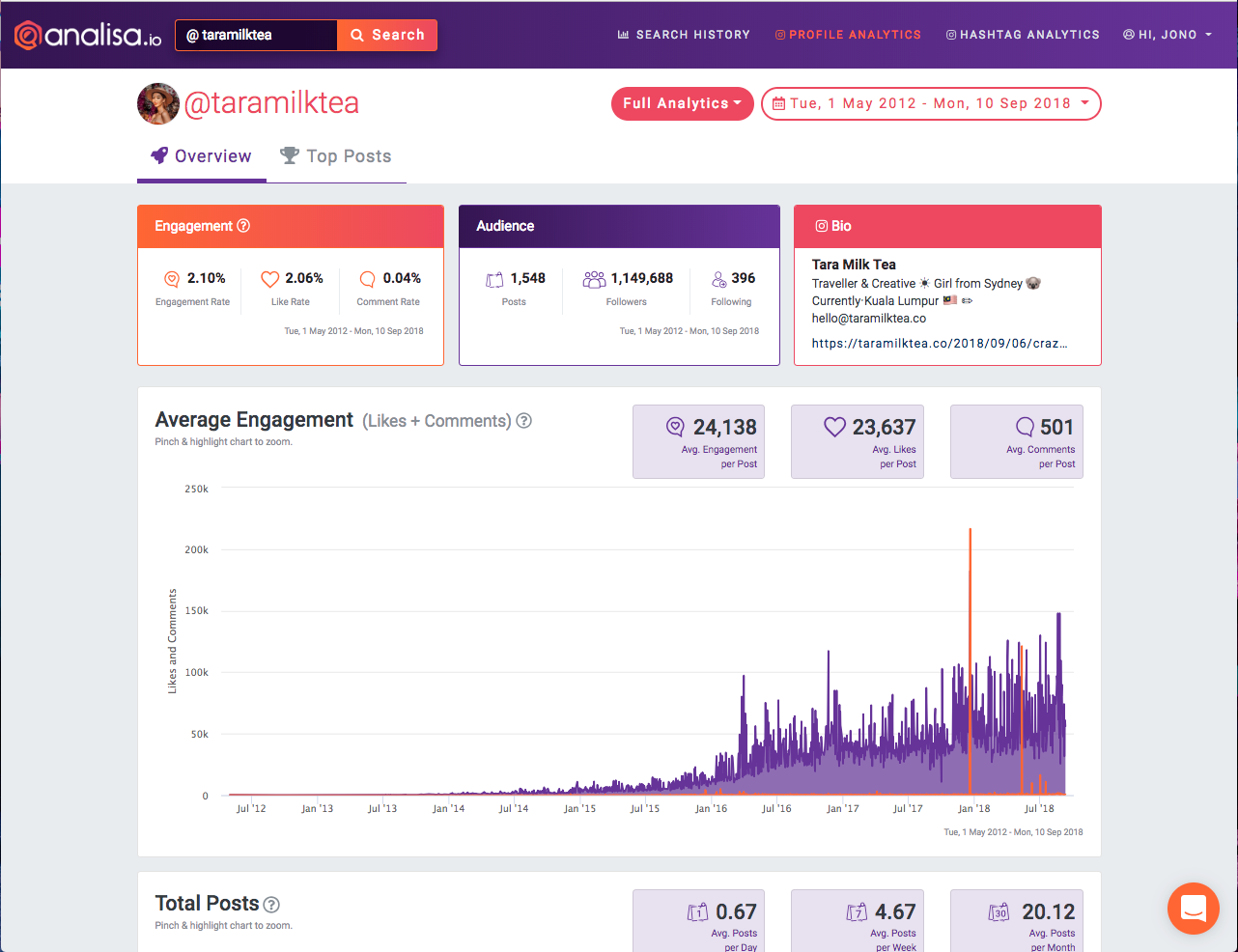The image size is (1238, 952).
Task: Click the Instagram icon in Bio header
Action: click(822, 226)
